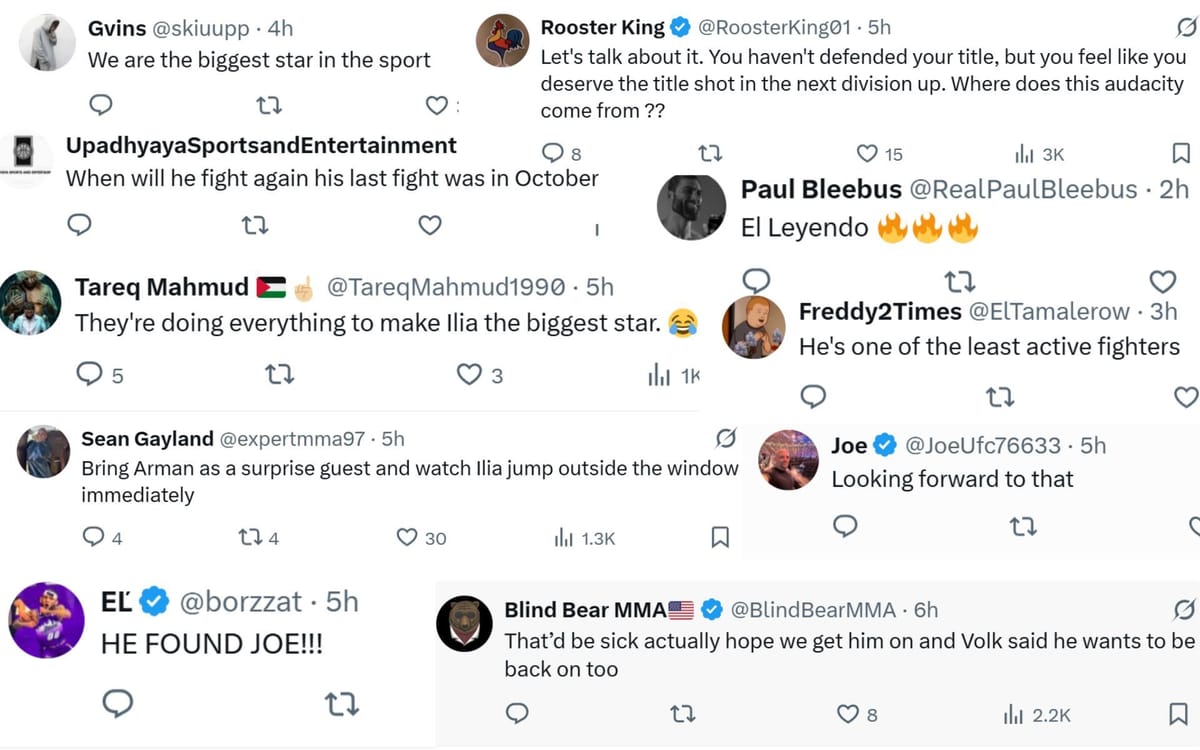Click the reply icon on Freddy2Times' tweet
The width and height of the screenshot is (1200, 750).
click(x=813, y=397)
